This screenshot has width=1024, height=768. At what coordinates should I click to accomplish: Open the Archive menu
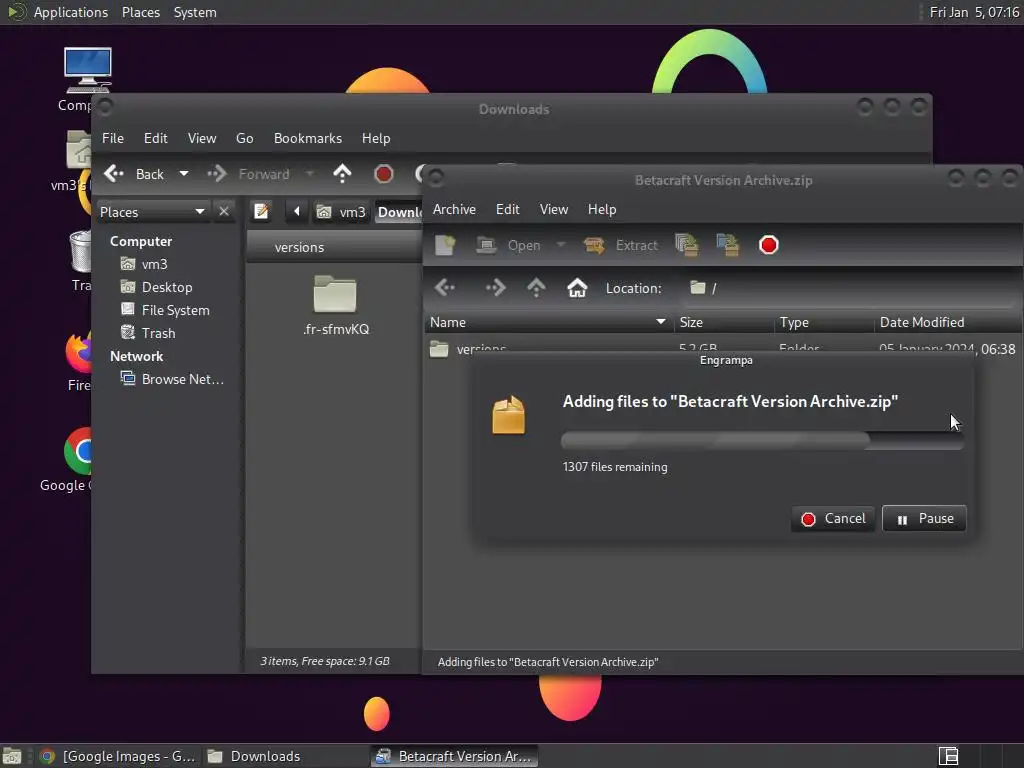454,209
